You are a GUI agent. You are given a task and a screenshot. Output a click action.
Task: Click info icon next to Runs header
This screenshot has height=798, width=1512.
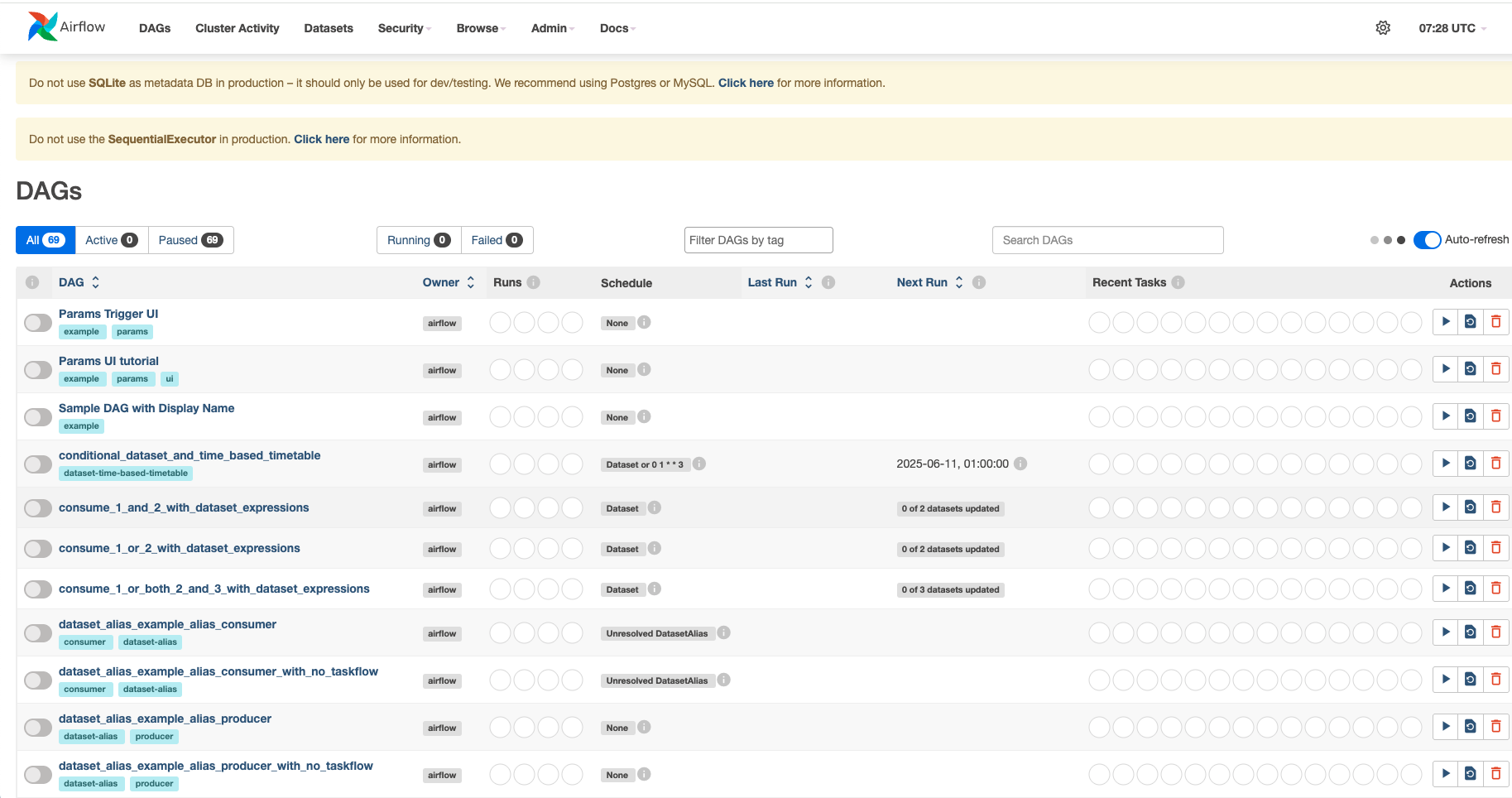[534, 282]
